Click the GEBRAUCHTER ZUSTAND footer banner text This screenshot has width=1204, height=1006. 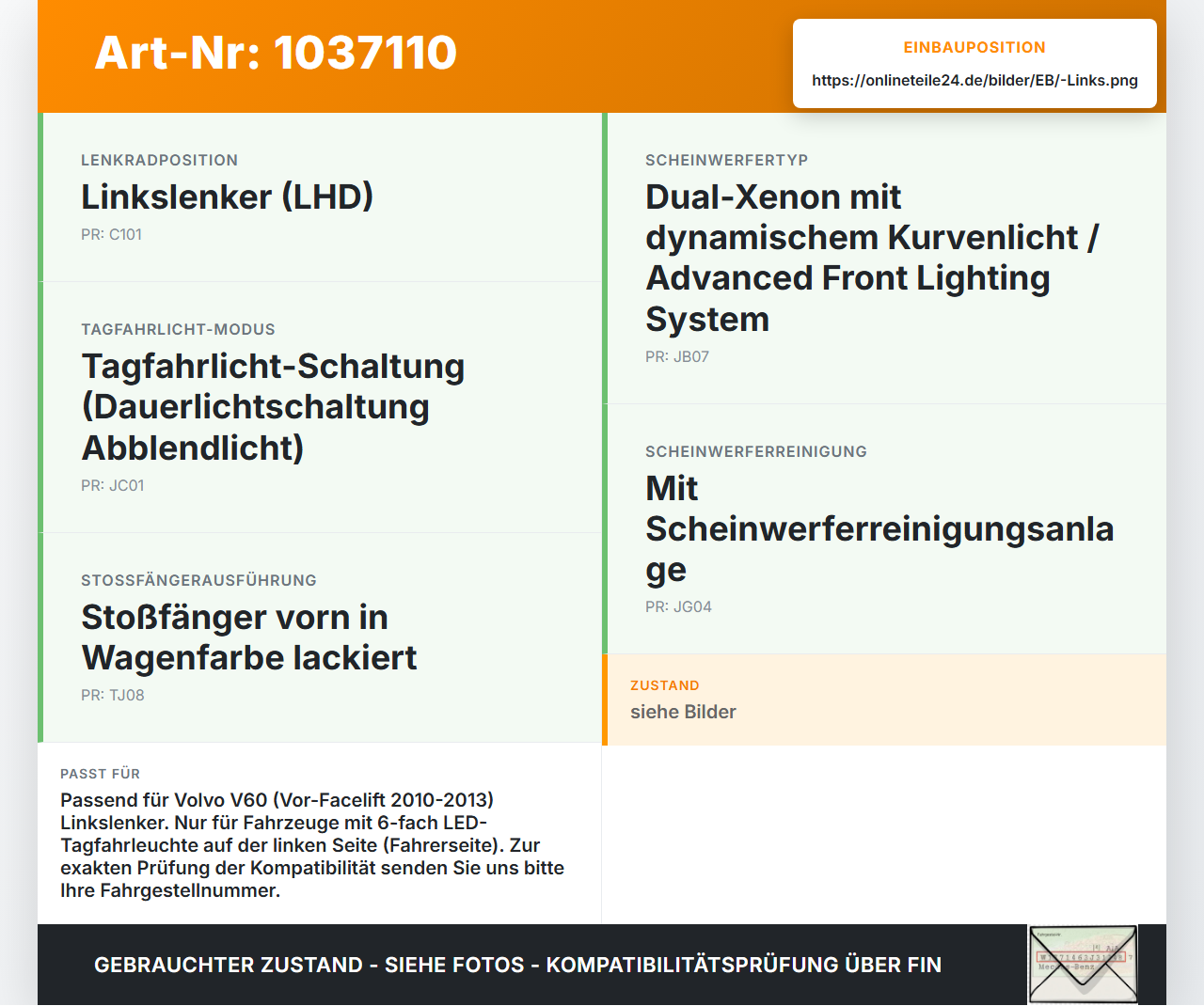(x=517, y=965)
